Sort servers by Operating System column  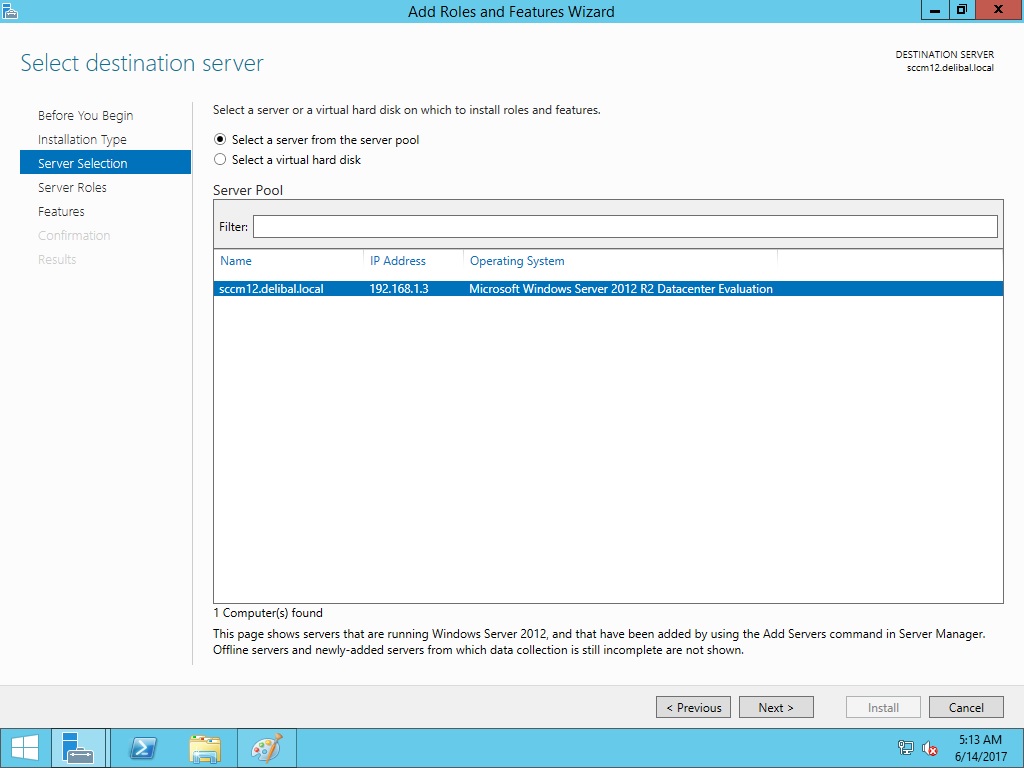517,261
